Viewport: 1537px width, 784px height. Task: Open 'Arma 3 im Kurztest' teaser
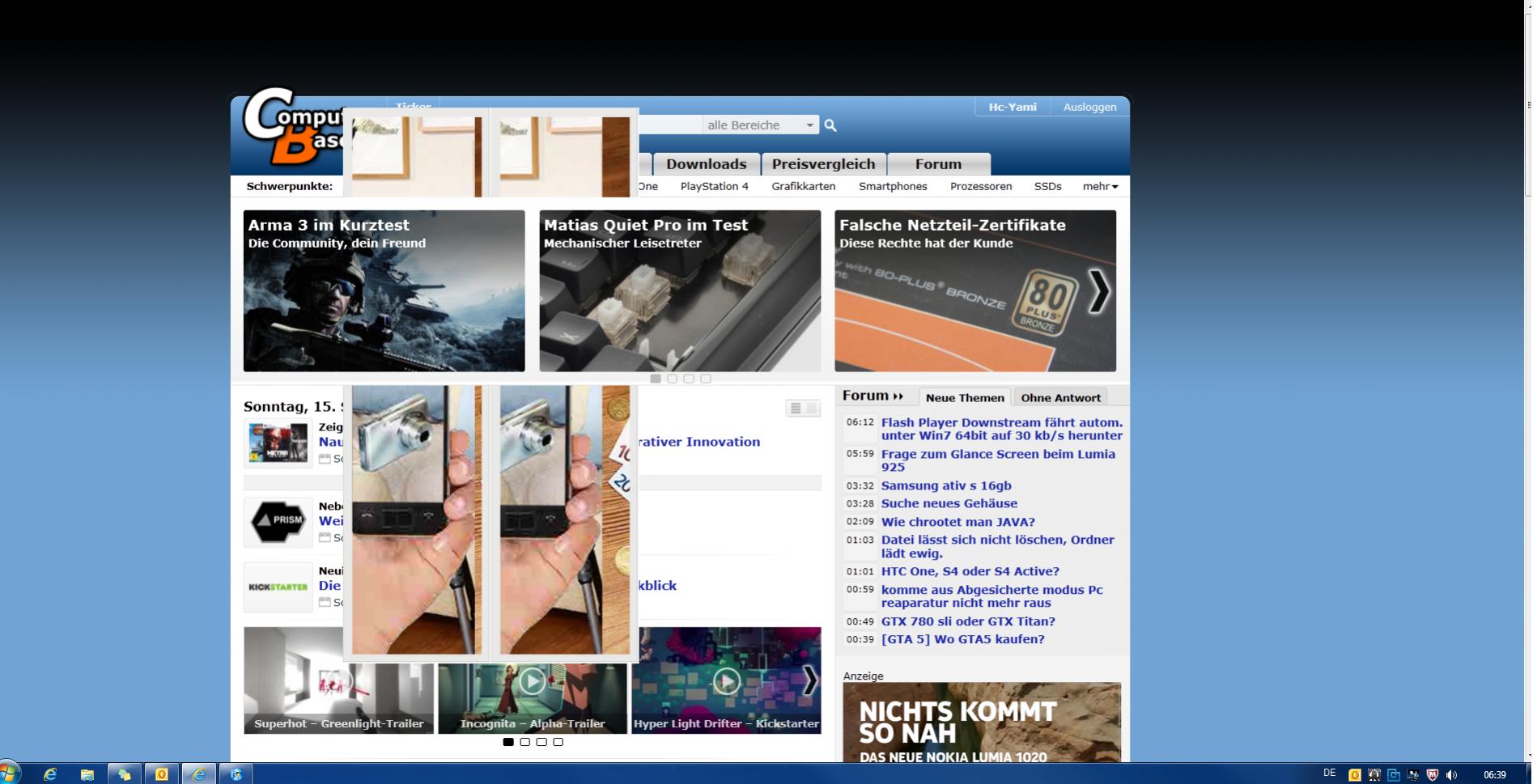pos(384,291)
